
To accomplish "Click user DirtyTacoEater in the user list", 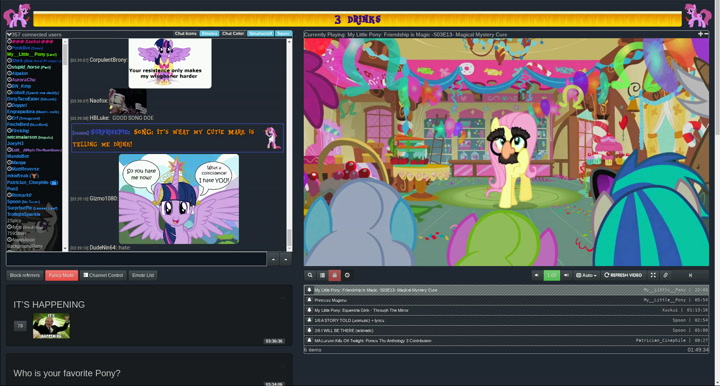I will [32, 99].
